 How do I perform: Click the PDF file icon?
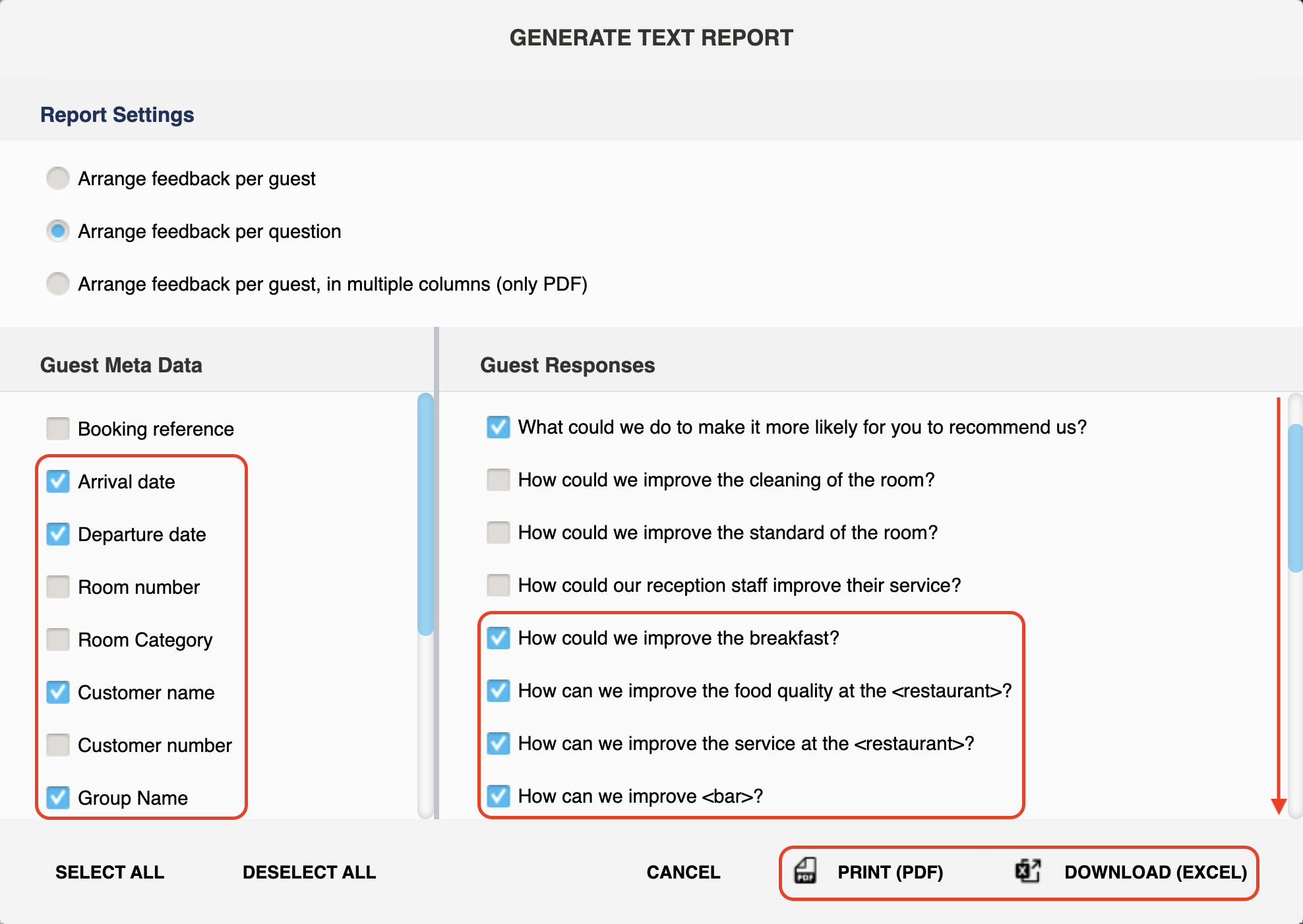805,871
